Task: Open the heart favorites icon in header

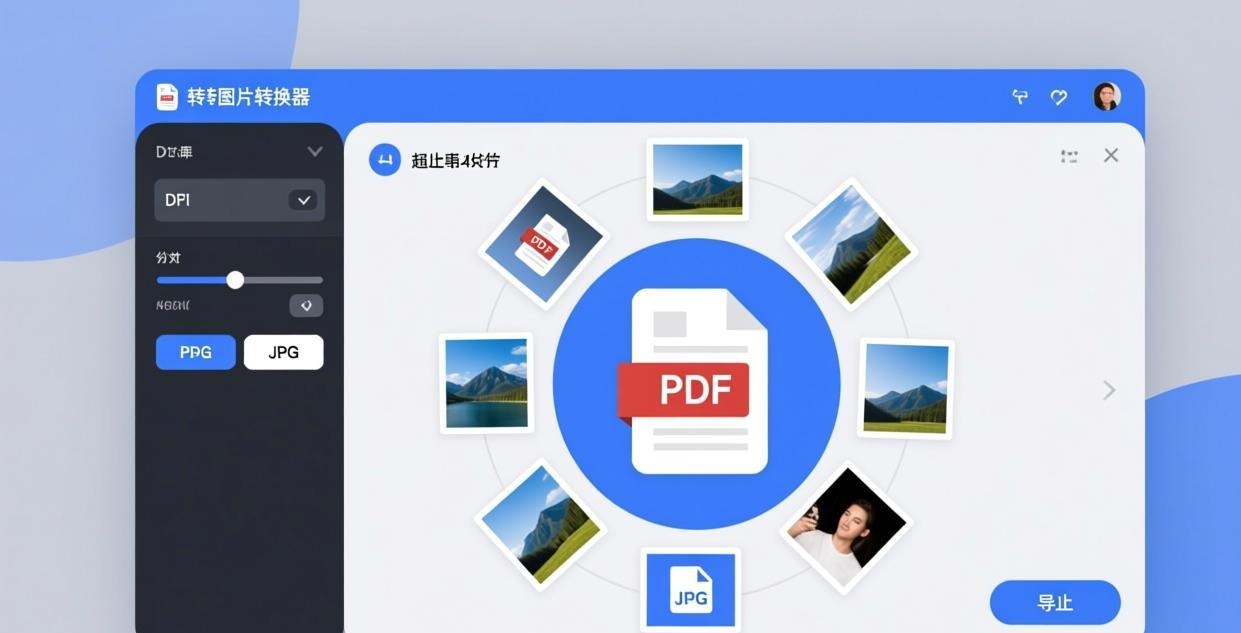Action: 1059,97
